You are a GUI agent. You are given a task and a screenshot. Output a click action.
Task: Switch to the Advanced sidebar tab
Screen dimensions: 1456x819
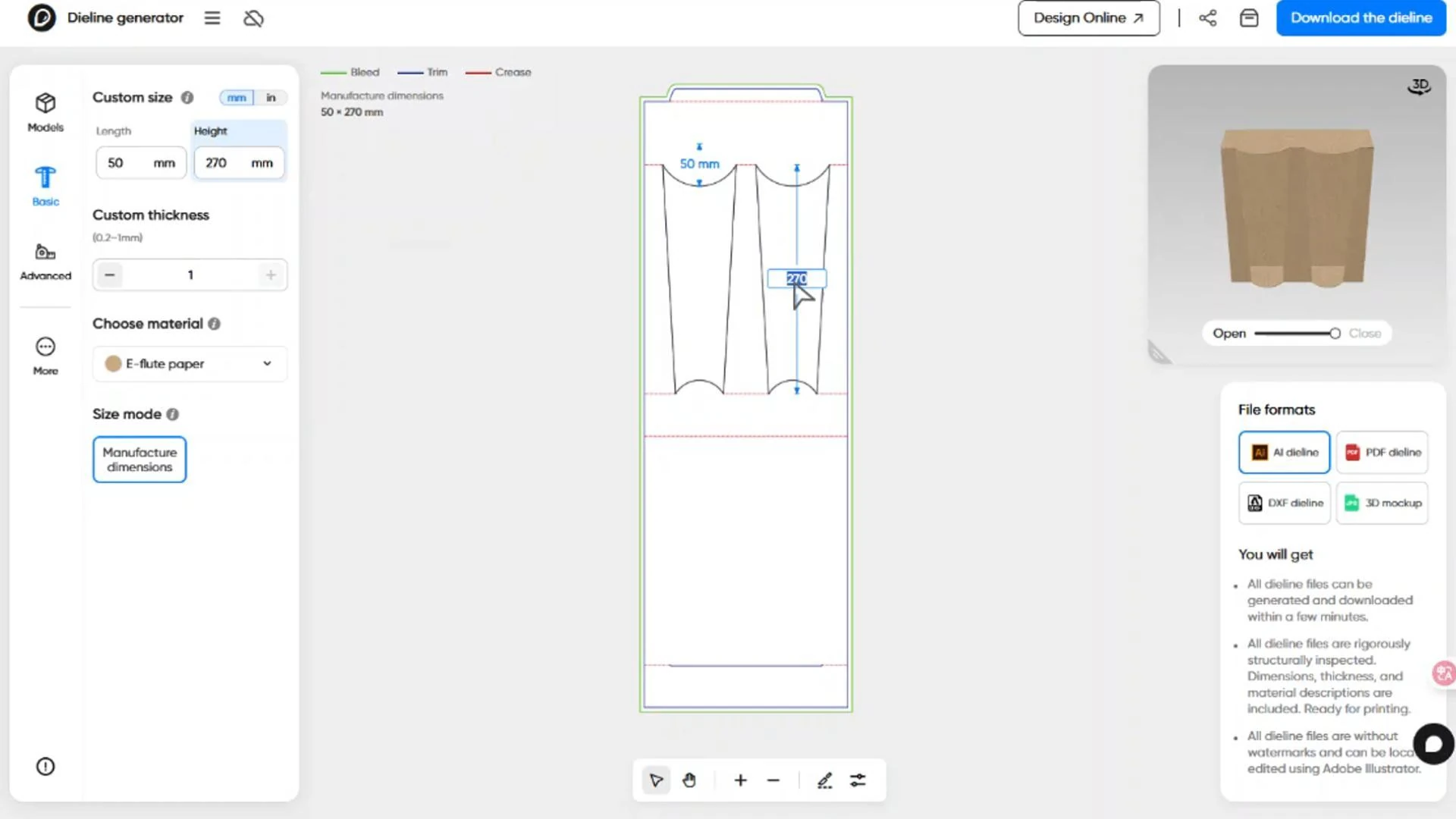tap(45, 262)
